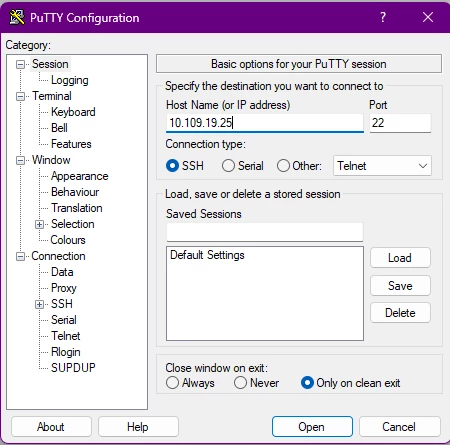
Task: Expand the Selection tree node
Action: pos(39,224)
